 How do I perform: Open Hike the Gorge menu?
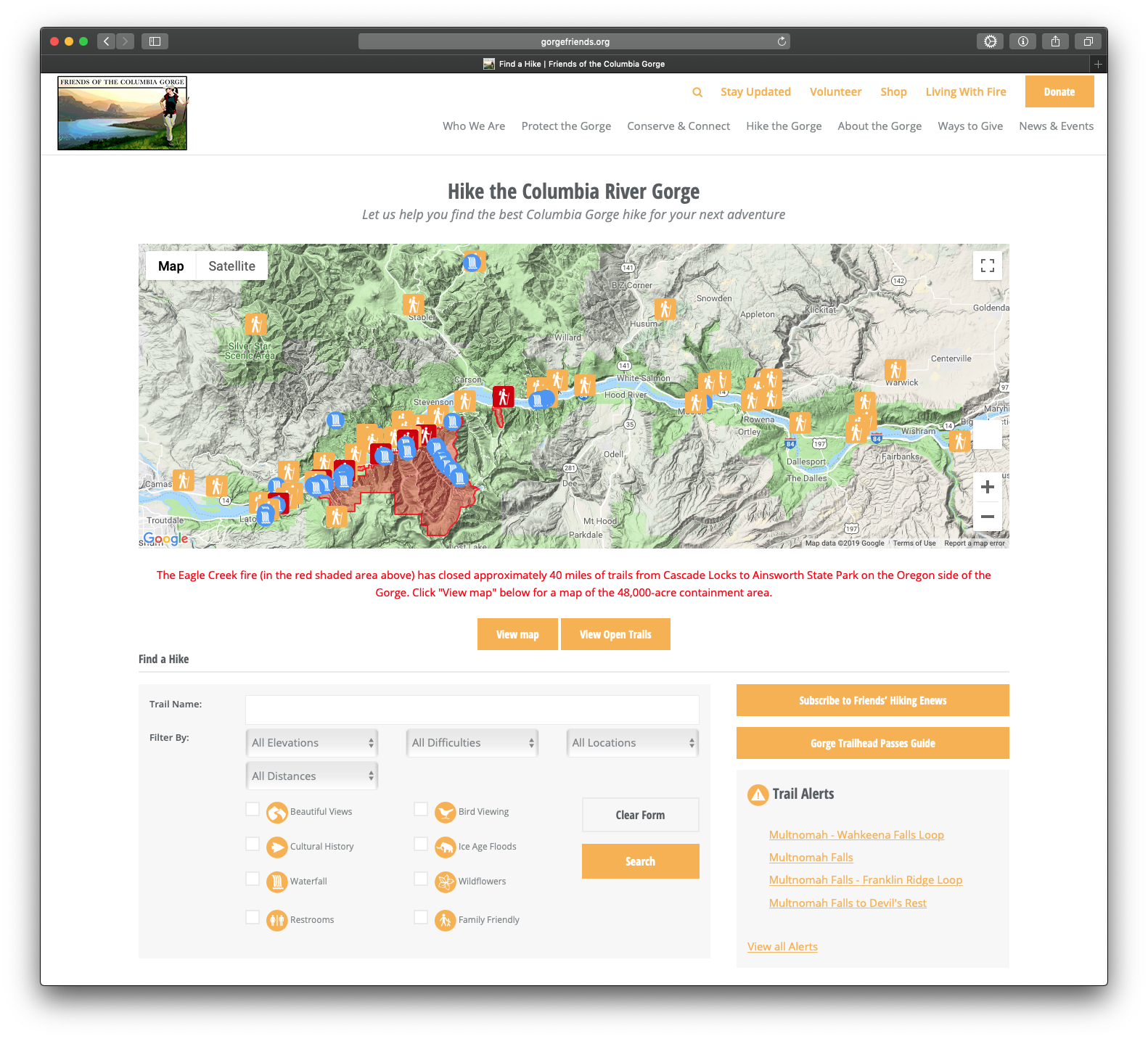coord(784,126)
